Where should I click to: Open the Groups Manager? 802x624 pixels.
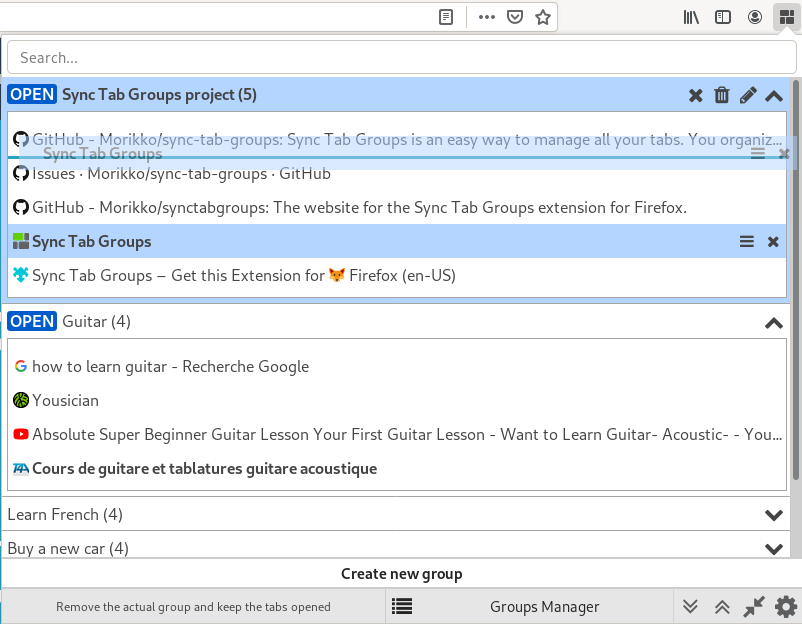point(544,607)
